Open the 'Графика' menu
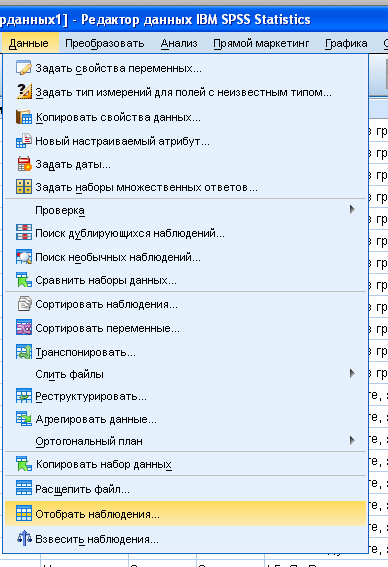The width and height of the screenshot is (388, 567). coord(346,43)
